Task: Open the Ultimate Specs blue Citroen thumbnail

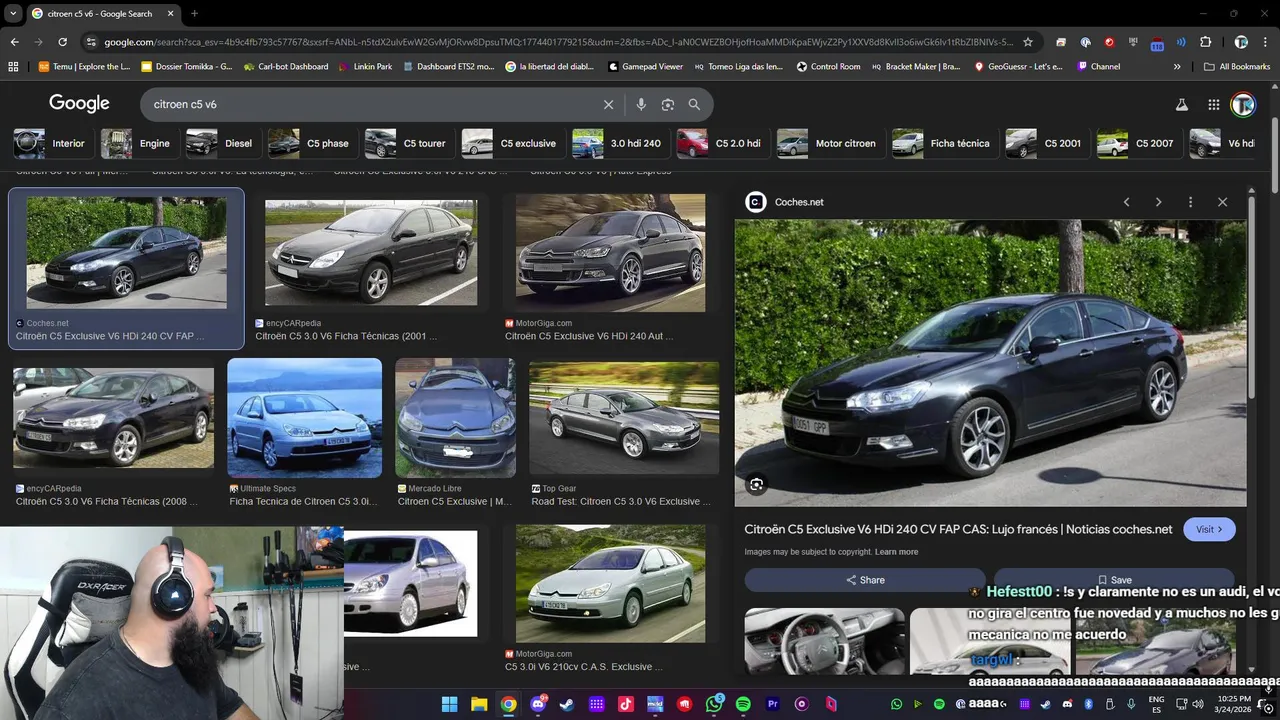Action: (304, 418)
